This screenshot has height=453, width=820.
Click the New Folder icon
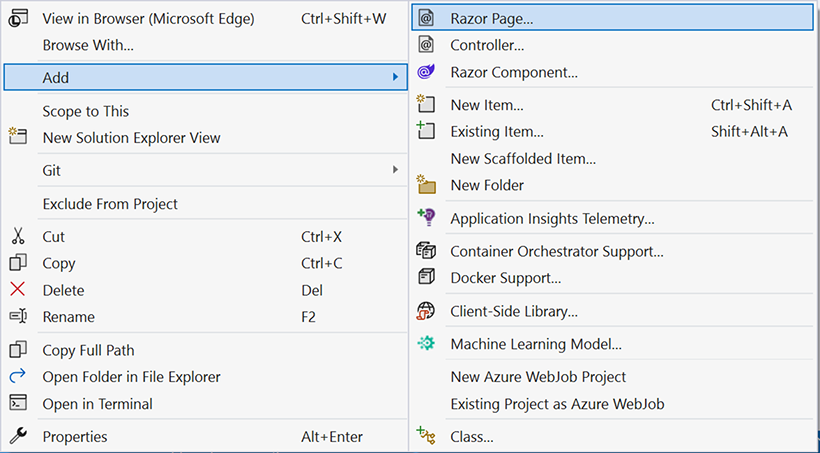(426, 185)
